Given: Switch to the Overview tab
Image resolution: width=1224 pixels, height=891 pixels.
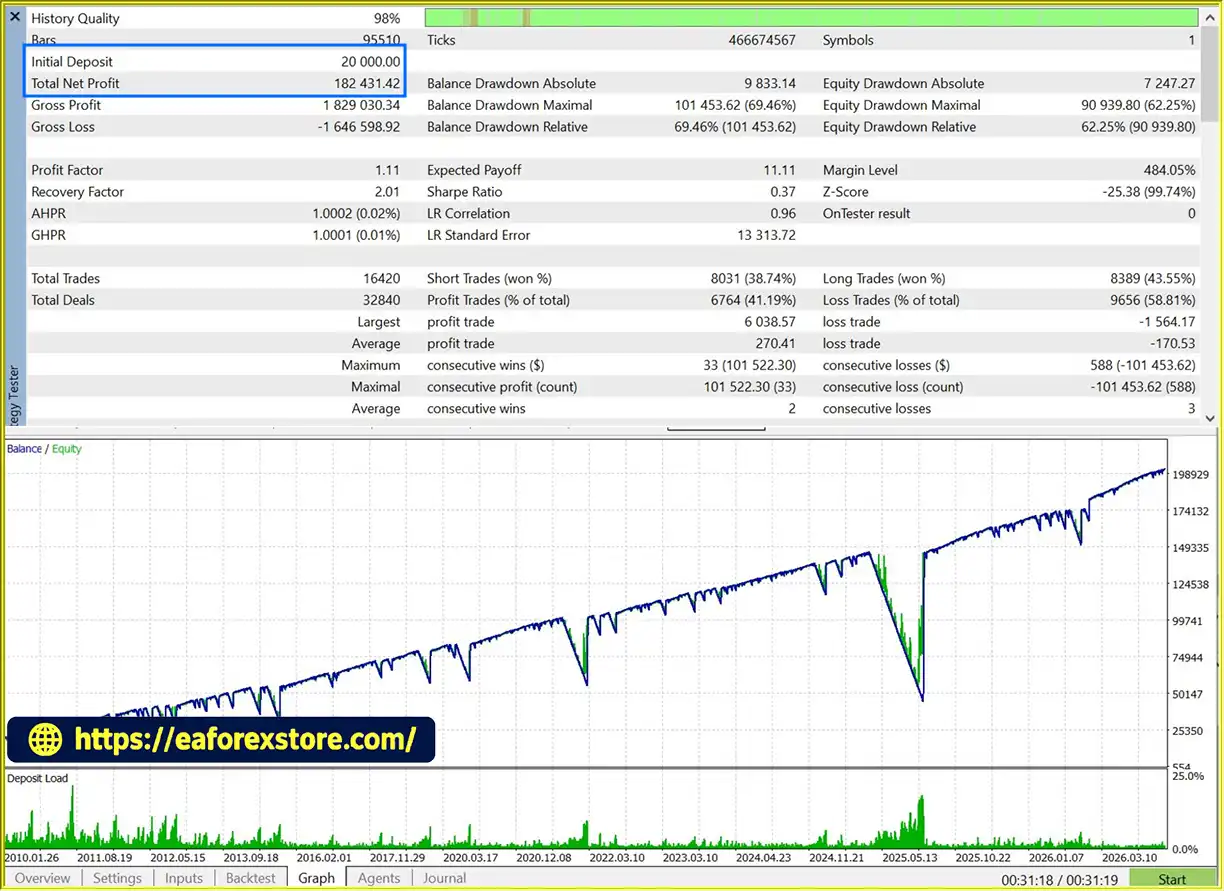Looking at the screenshot, I should click(43, 878).
